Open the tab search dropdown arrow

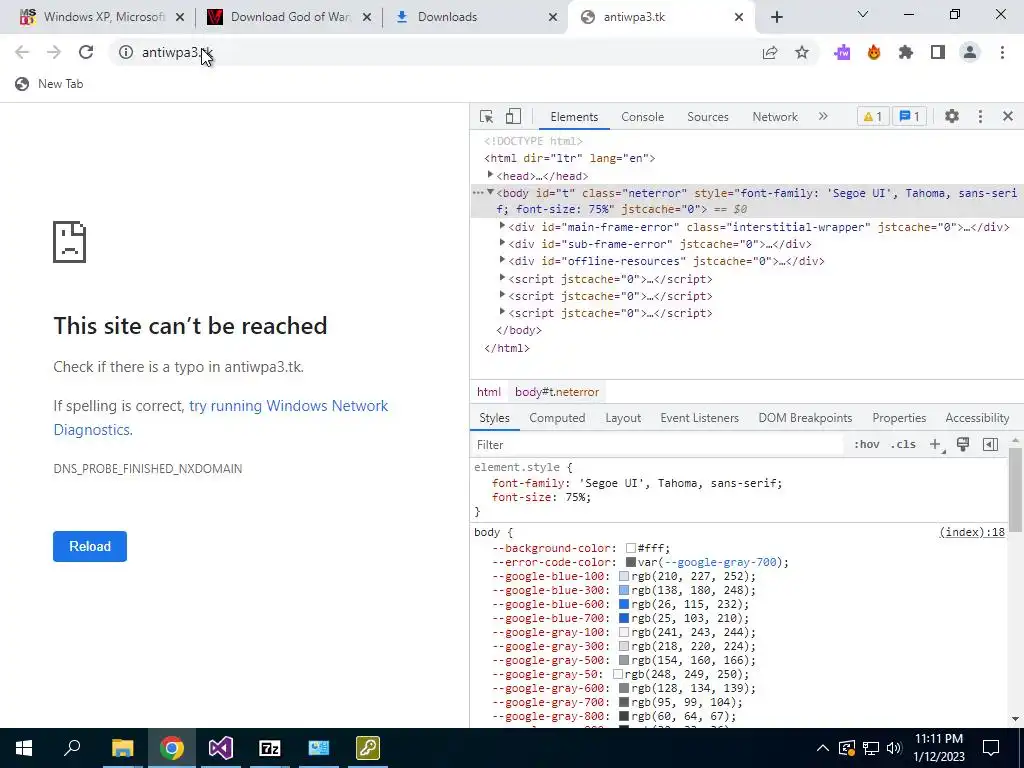point(863,14)
